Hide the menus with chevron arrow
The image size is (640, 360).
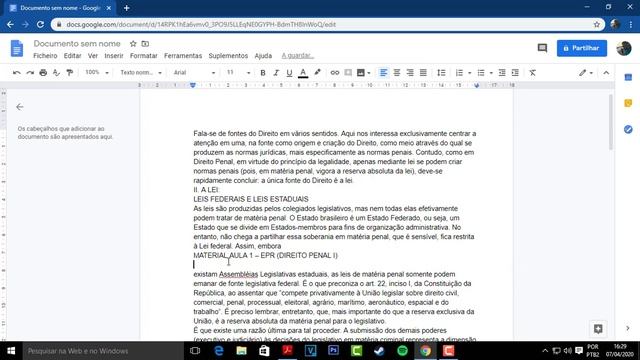[x=606, y=73]
